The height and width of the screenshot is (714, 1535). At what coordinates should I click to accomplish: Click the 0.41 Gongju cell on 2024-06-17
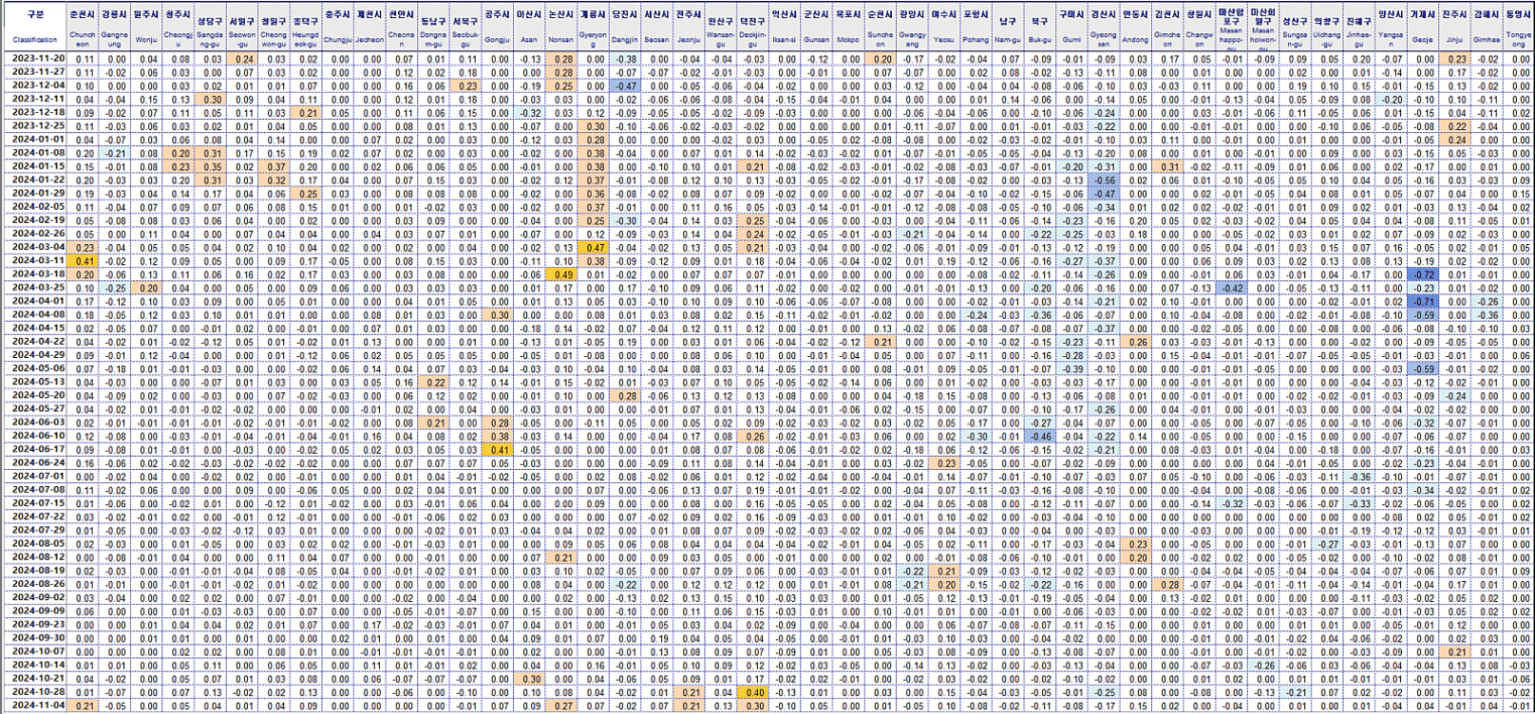[495, 449]
